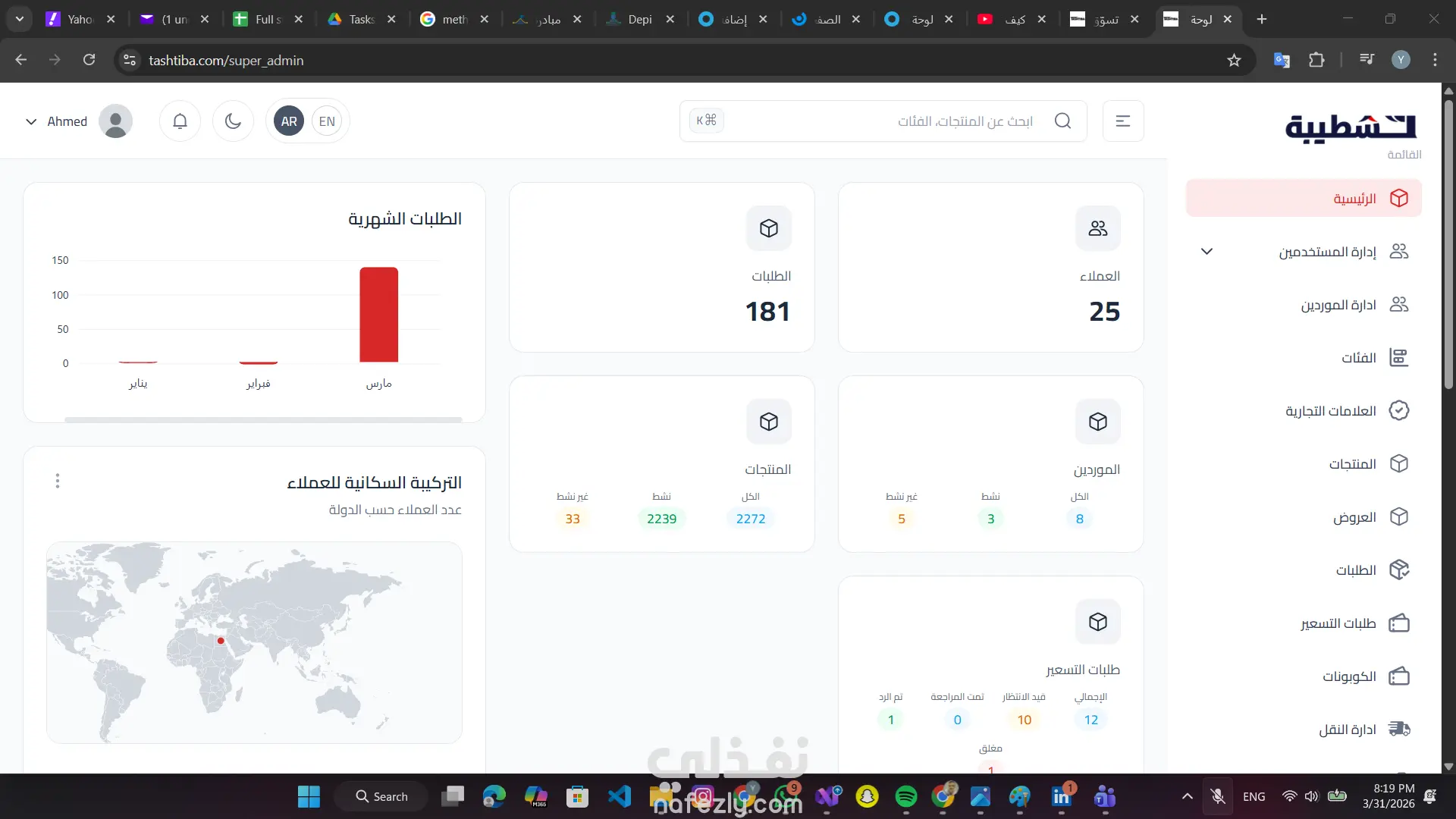
Task: Click the search magnifier icon
Action: 1063,121
